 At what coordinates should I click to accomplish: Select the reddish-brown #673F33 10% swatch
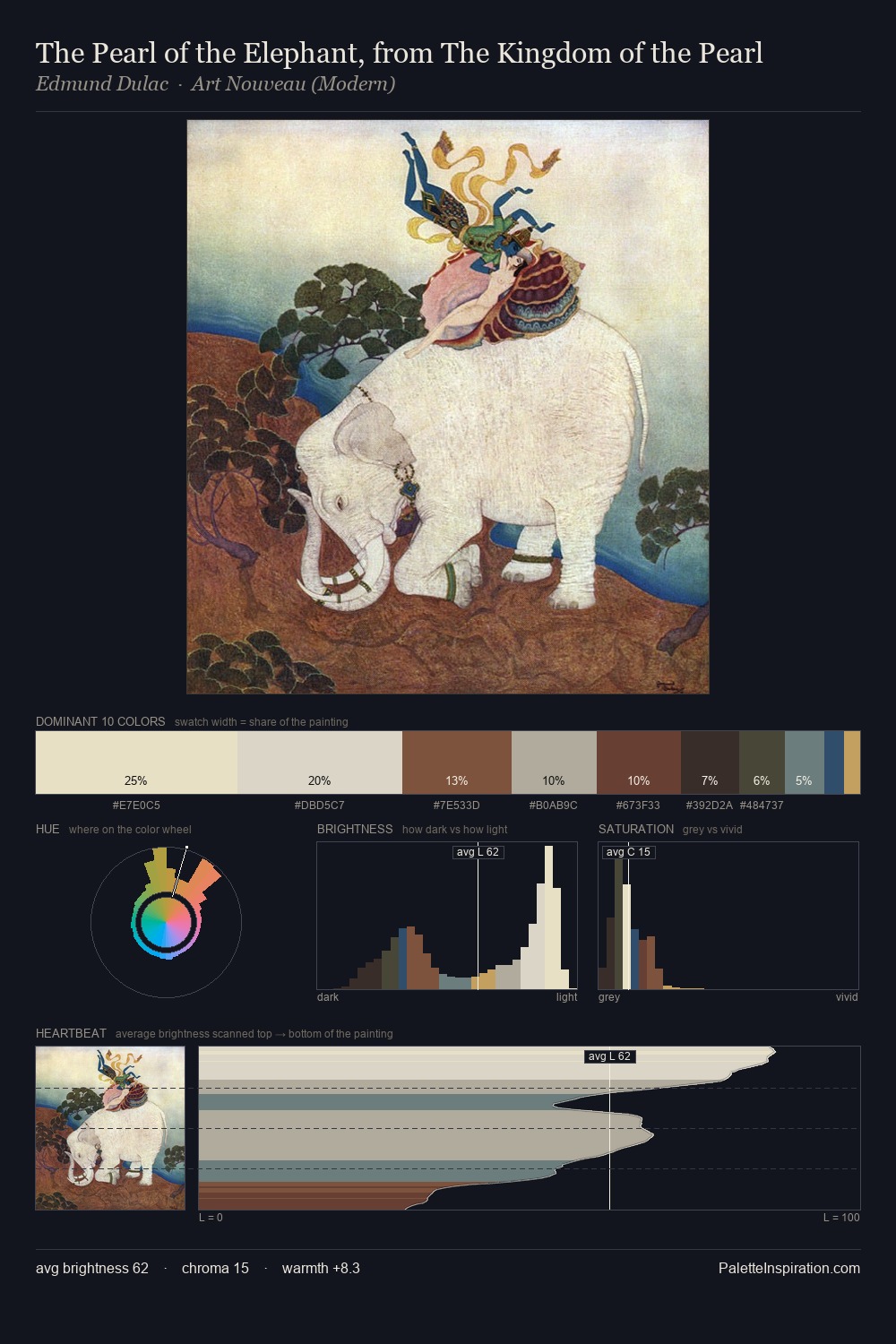pyautogui.click(x=639, y=762)
